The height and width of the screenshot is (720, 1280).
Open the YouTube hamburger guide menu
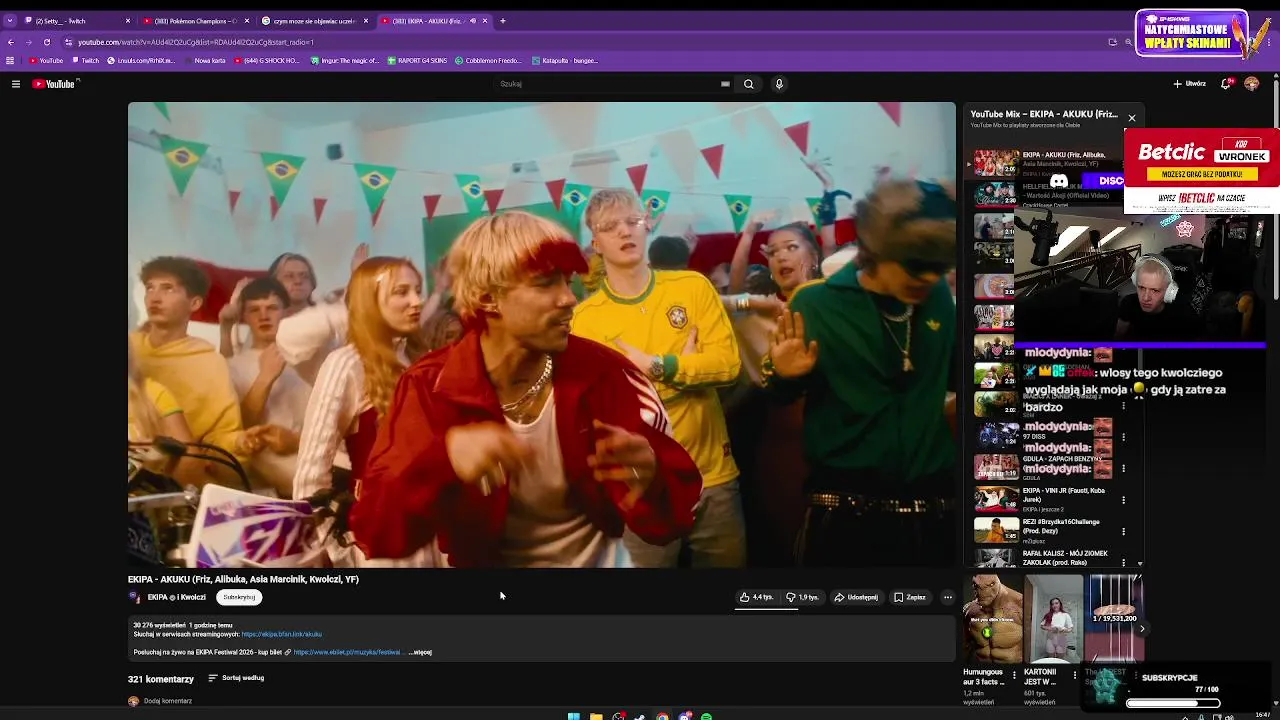point(16,84)
